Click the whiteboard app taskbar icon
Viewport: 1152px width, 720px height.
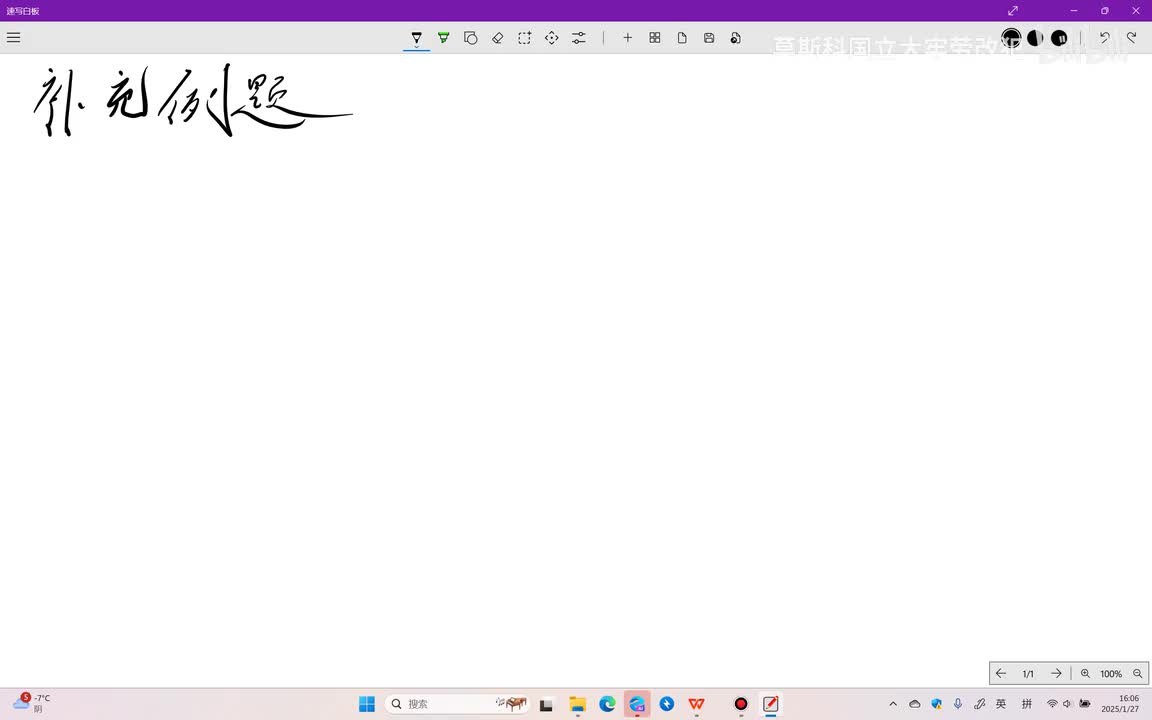tap(770, 704)
